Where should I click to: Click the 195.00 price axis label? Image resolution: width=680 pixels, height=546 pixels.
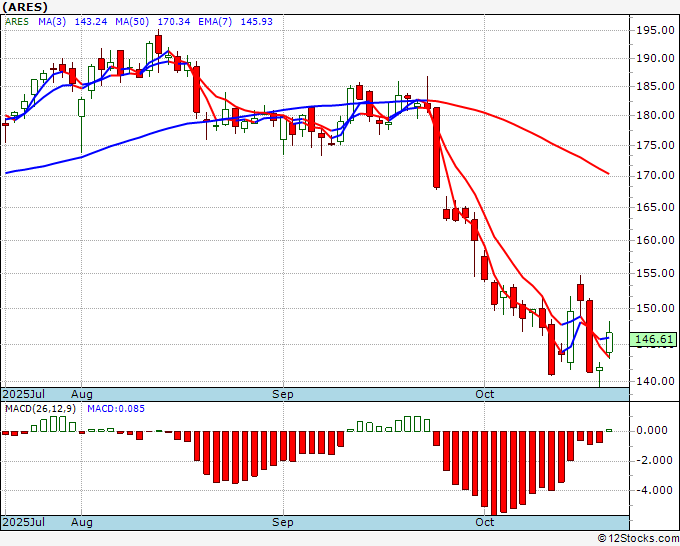point(655,30)
